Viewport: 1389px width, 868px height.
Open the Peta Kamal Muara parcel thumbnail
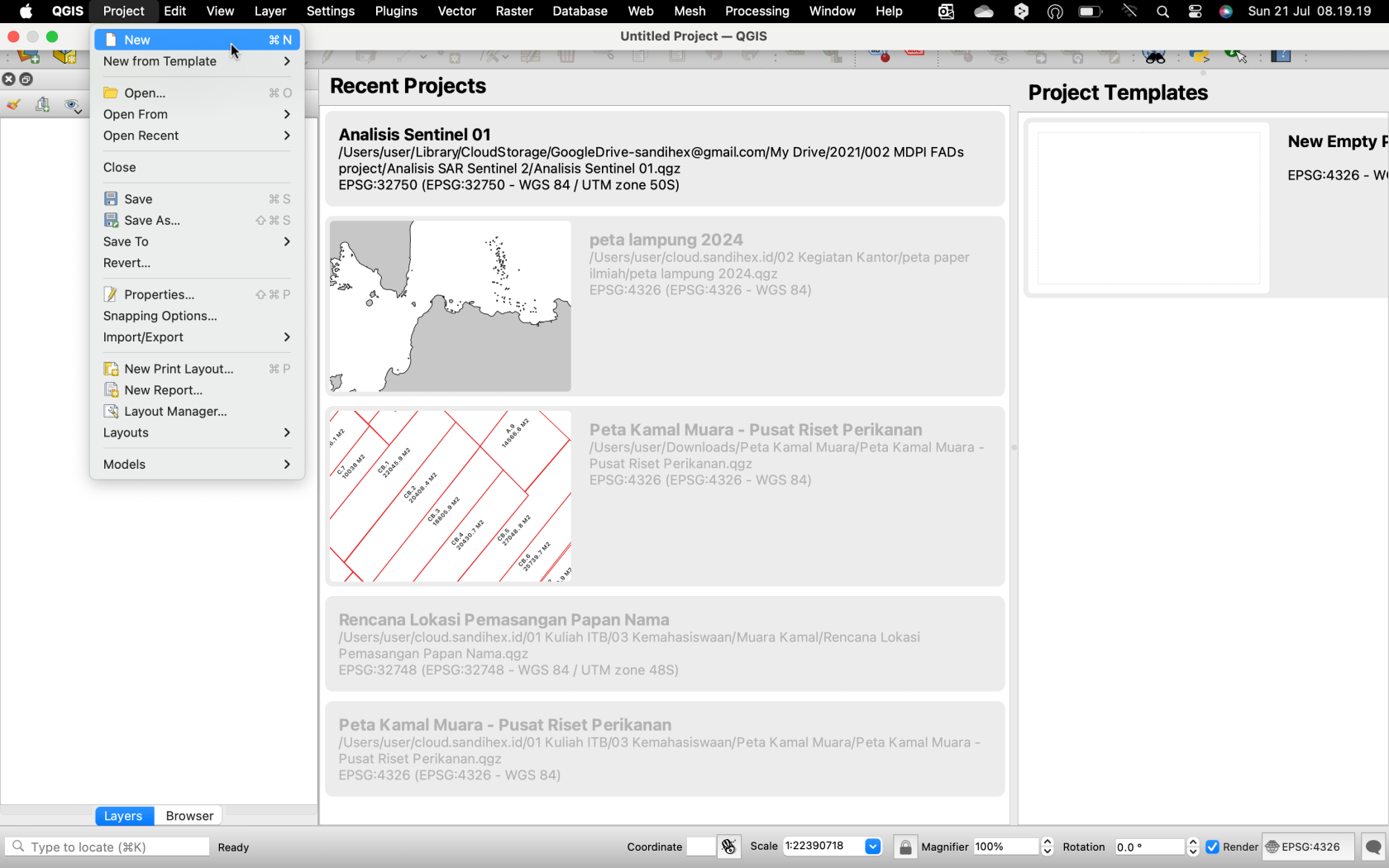(x=451, y=496)
